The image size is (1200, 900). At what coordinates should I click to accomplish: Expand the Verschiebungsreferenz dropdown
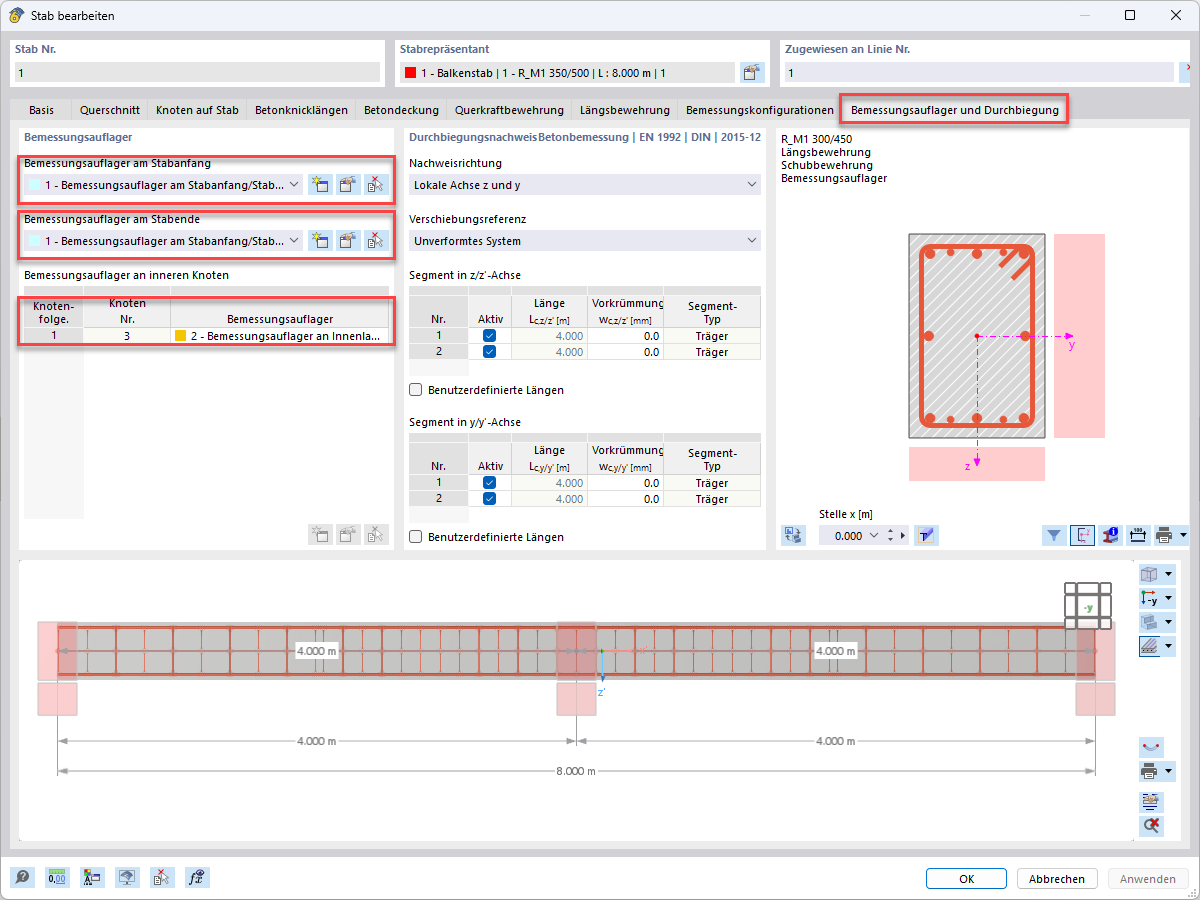585,241
